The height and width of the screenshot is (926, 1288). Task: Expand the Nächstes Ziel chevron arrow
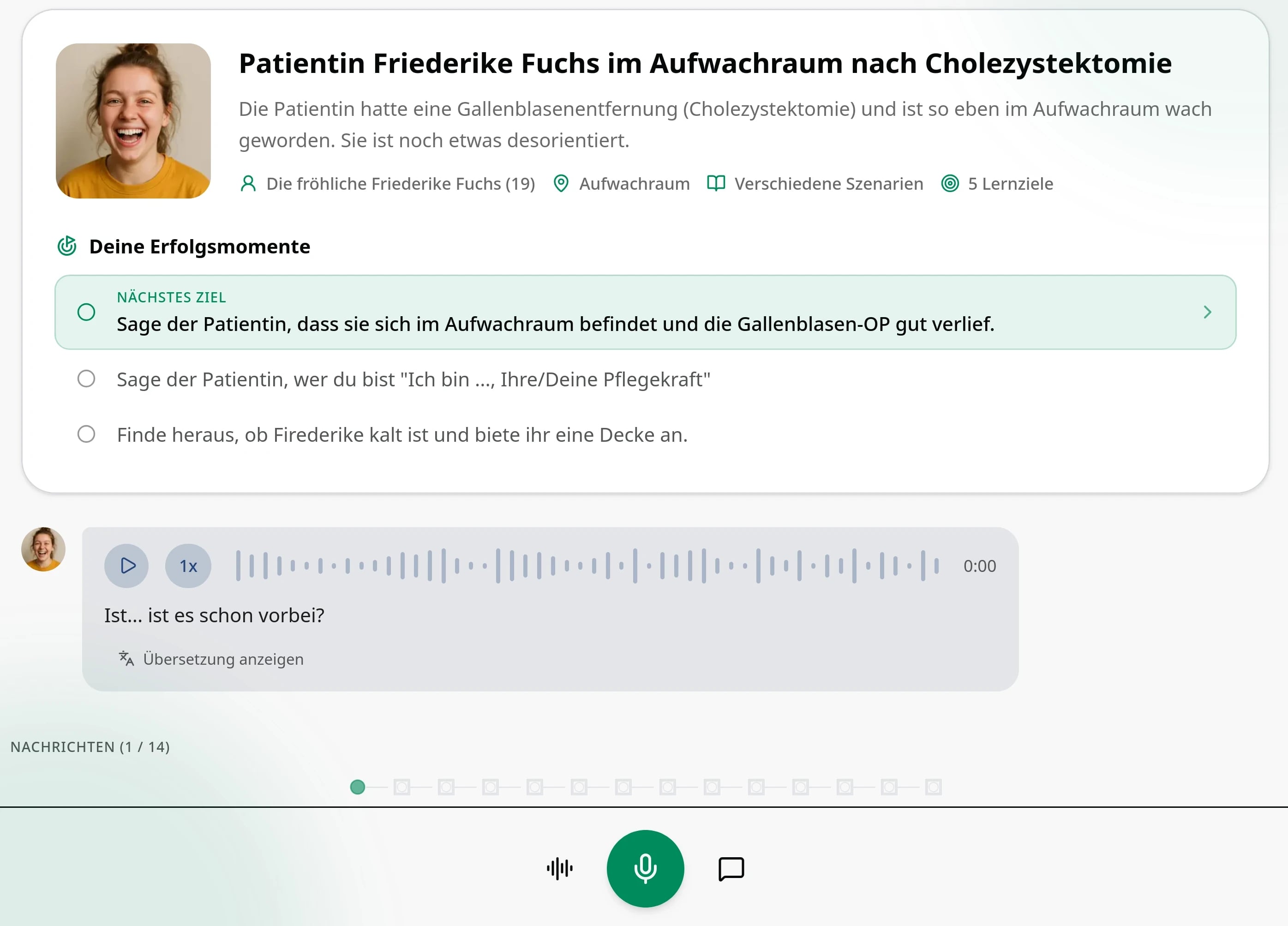coord(1207,312)
